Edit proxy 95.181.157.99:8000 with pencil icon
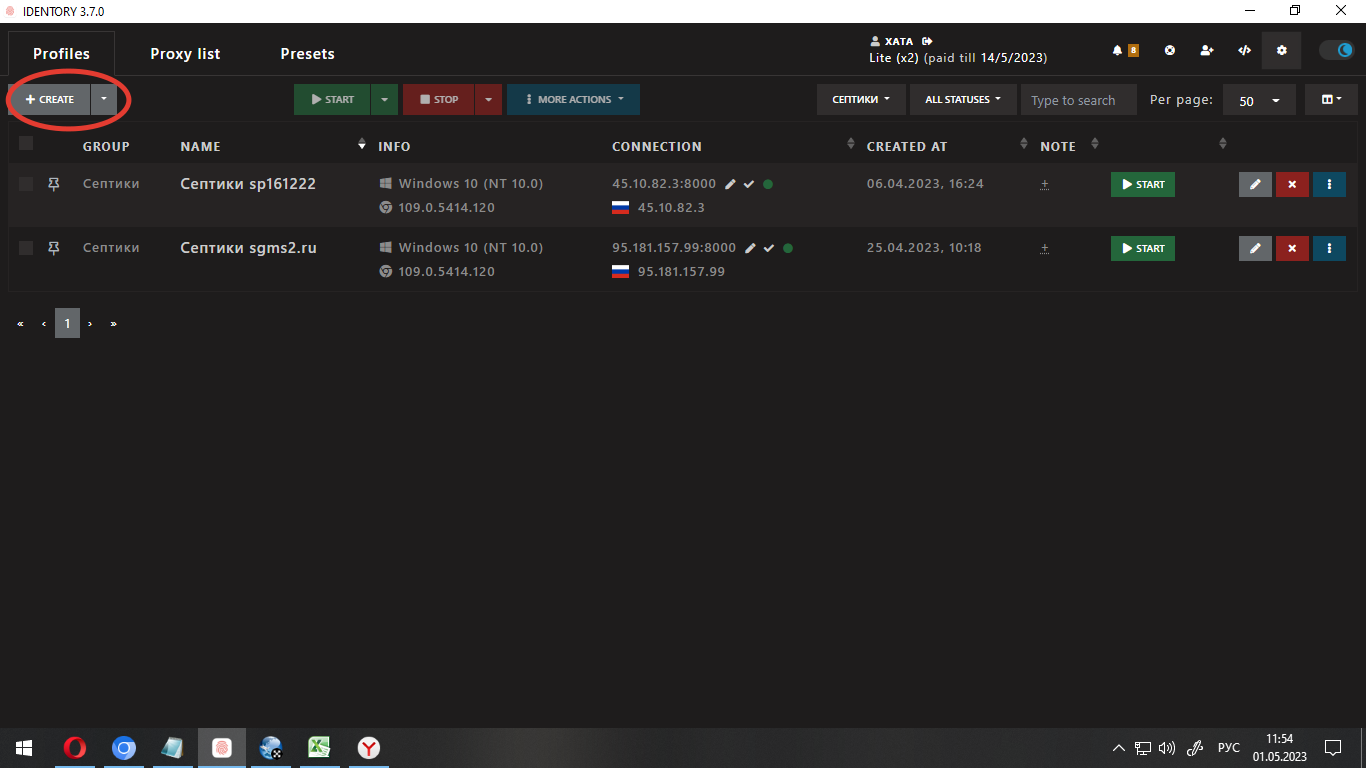Image resolution: width=1366 pixels, height=768 pixels. point(749,248)
